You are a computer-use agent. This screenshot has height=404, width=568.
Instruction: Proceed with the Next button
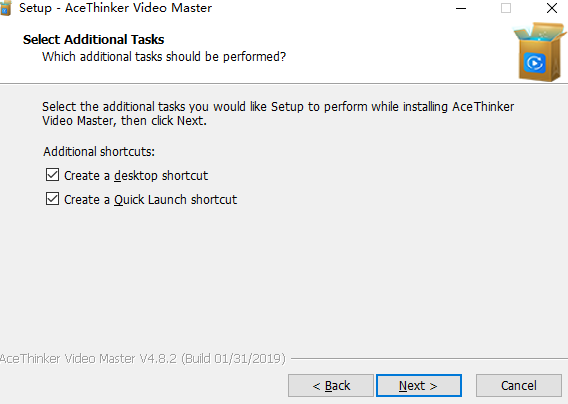pyautogui.click(x=419, y=386)
